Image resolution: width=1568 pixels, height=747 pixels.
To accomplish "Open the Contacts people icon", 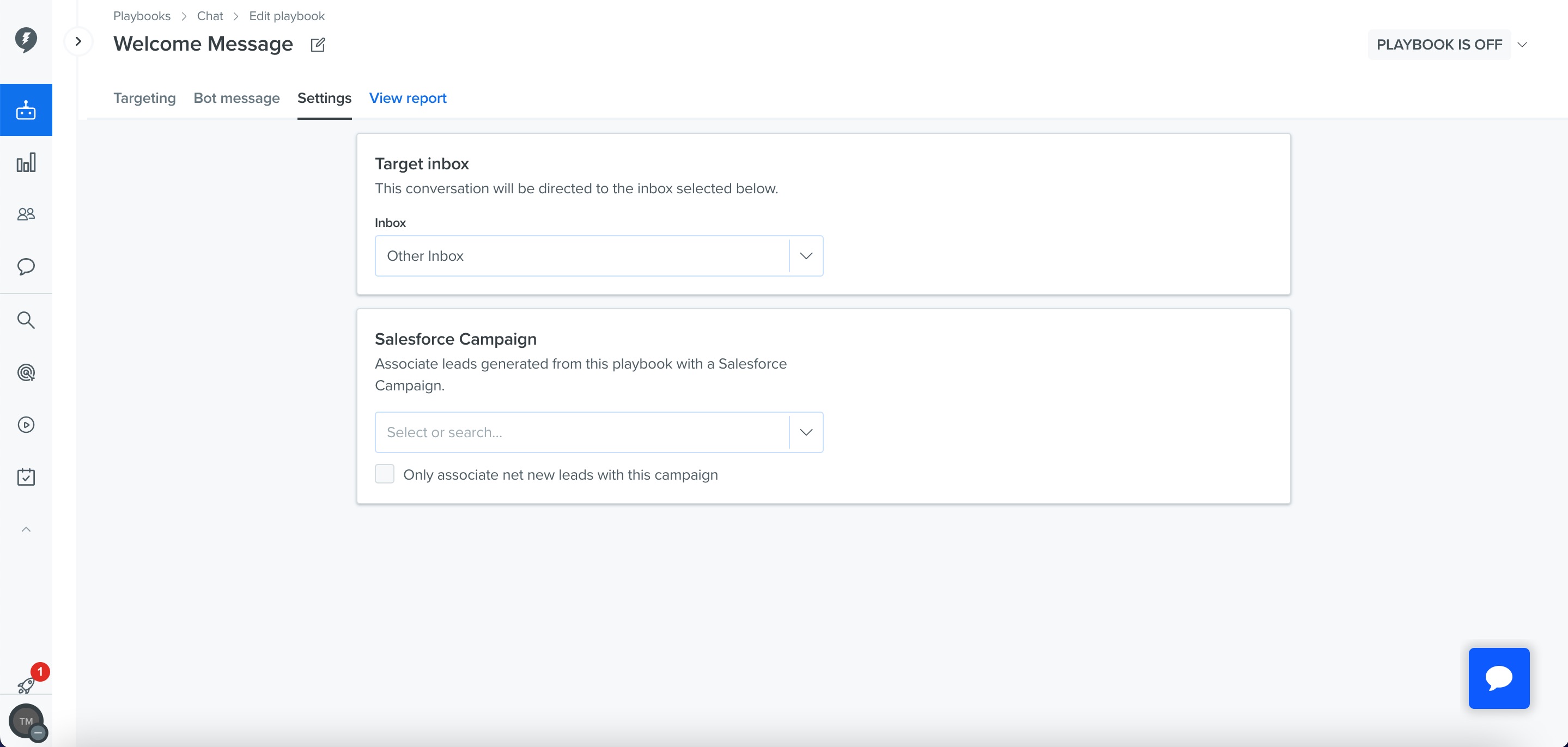I will point(26,214).
